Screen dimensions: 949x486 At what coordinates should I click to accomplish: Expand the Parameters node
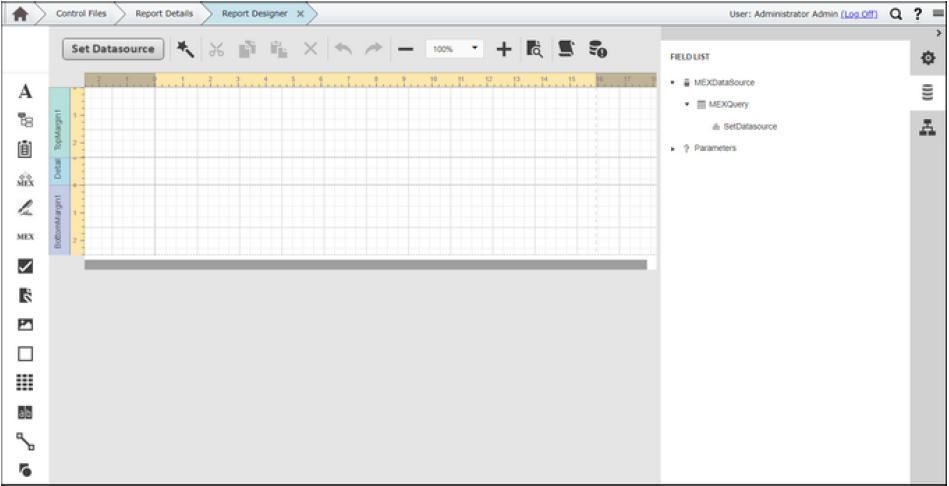pos(672,148)
